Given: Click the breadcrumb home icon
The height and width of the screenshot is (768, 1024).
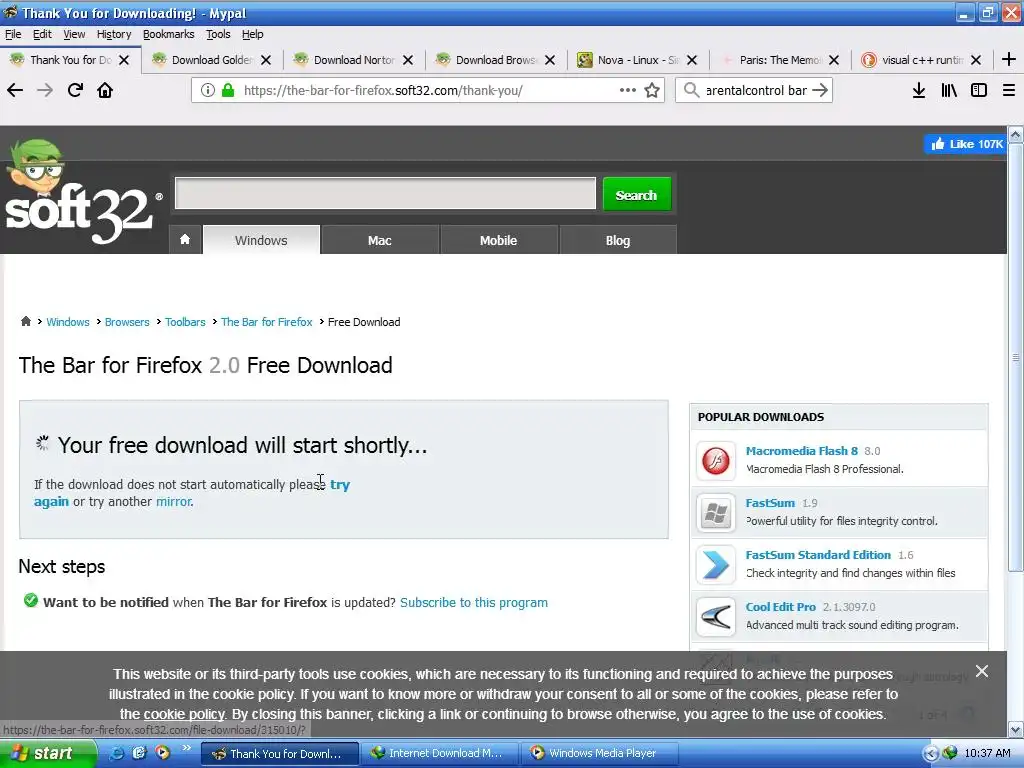Looking at the screenshot, I should (25, 321).
